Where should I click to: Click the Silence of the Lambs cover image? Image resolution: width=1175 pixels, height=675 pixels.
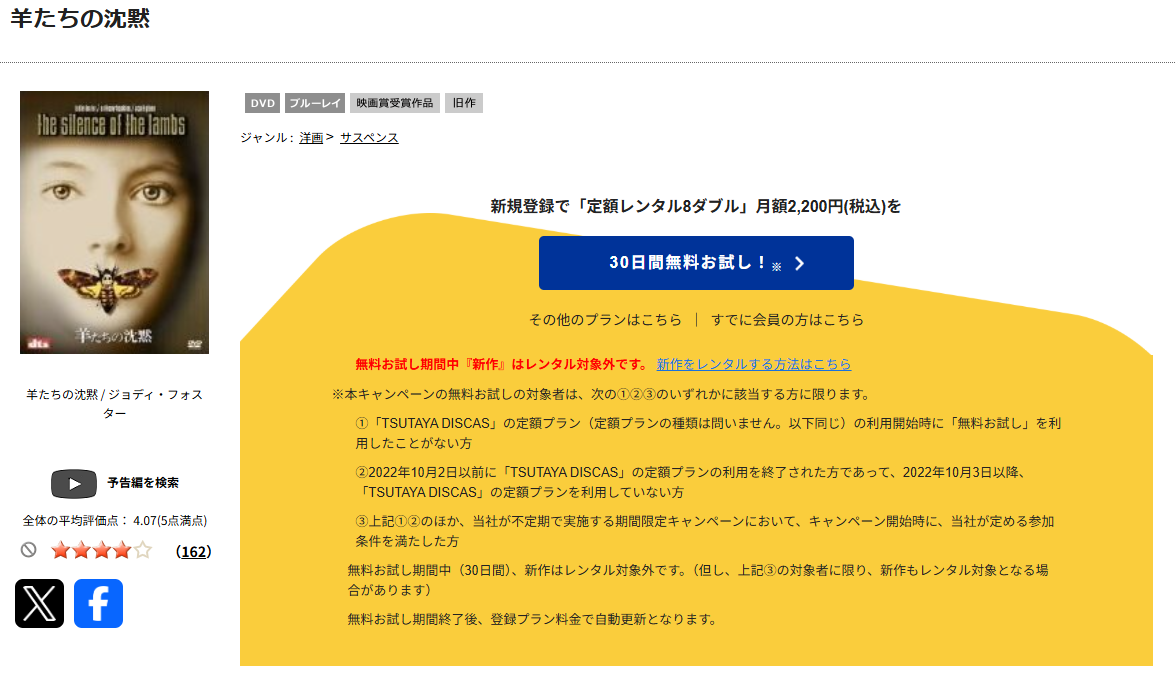pos(114,223)
